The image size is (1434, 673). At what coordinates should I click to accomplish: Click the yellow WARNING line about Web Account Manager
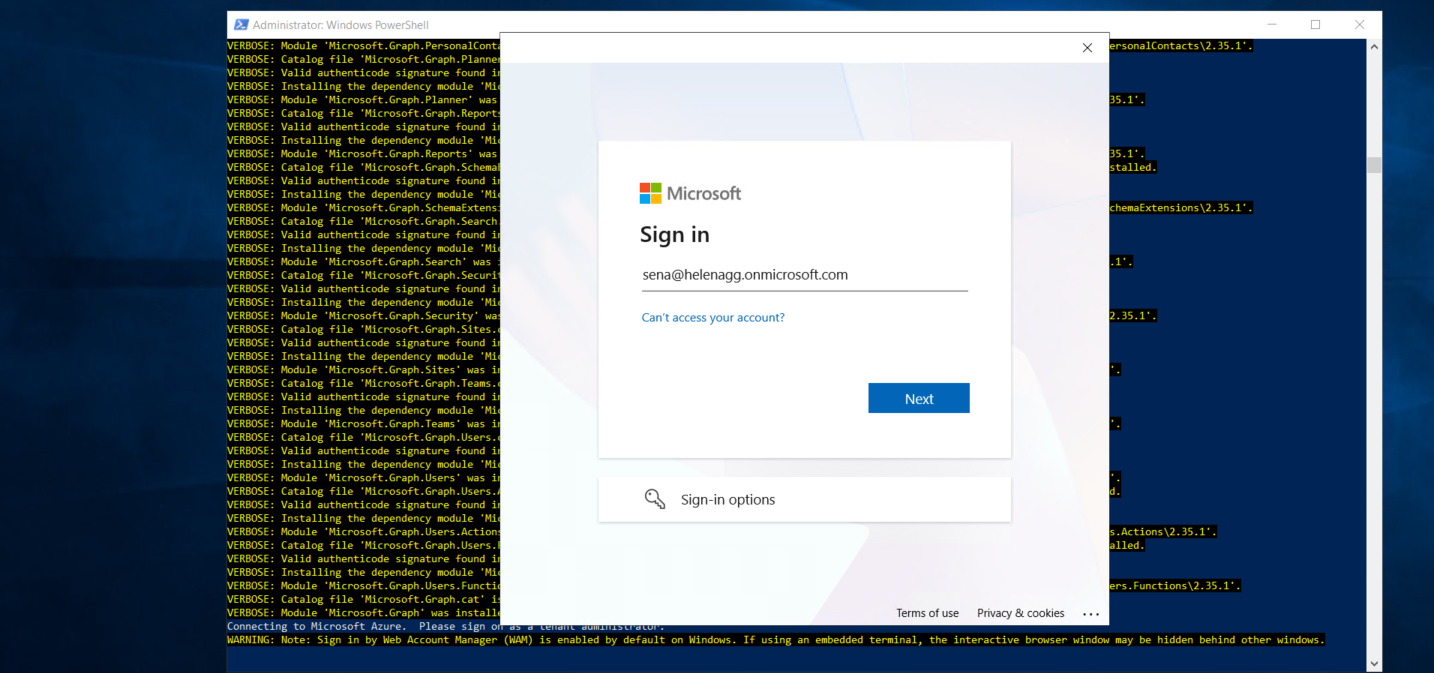(775, 640)
